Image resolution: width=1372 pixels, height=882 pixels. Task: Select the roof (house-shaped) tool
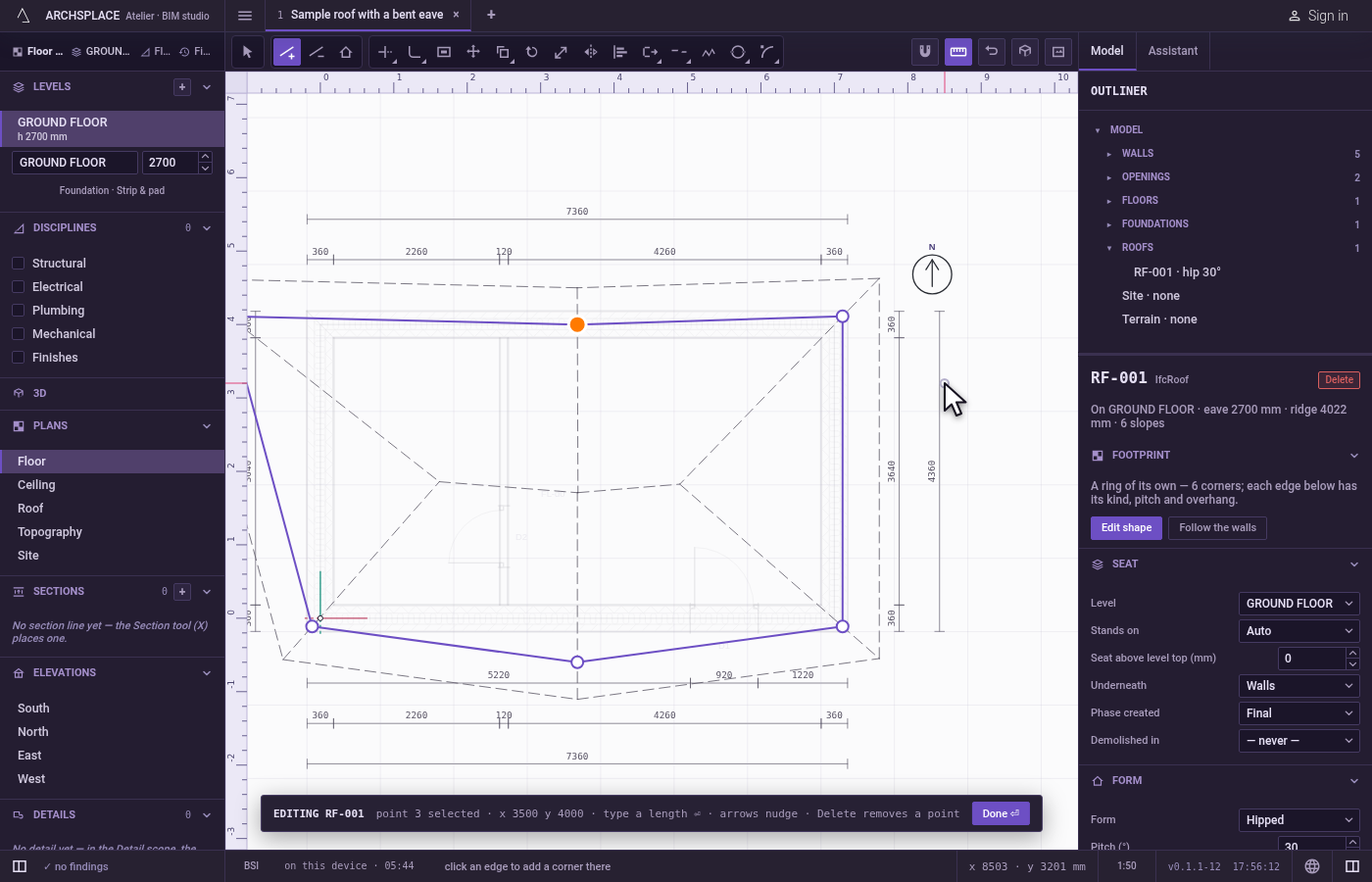pyautogui.click(x=346, y=52)
